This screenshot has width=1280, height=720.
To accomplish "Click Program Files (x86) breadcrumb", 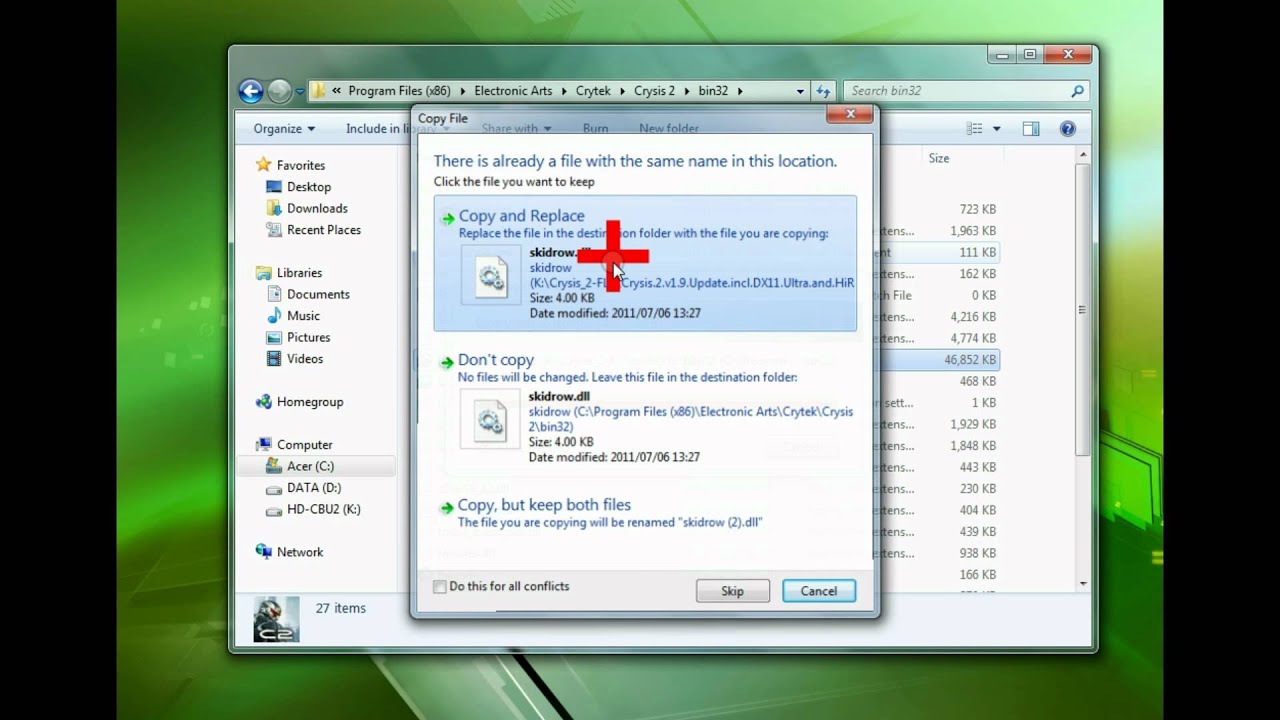I will pos(399,91).
